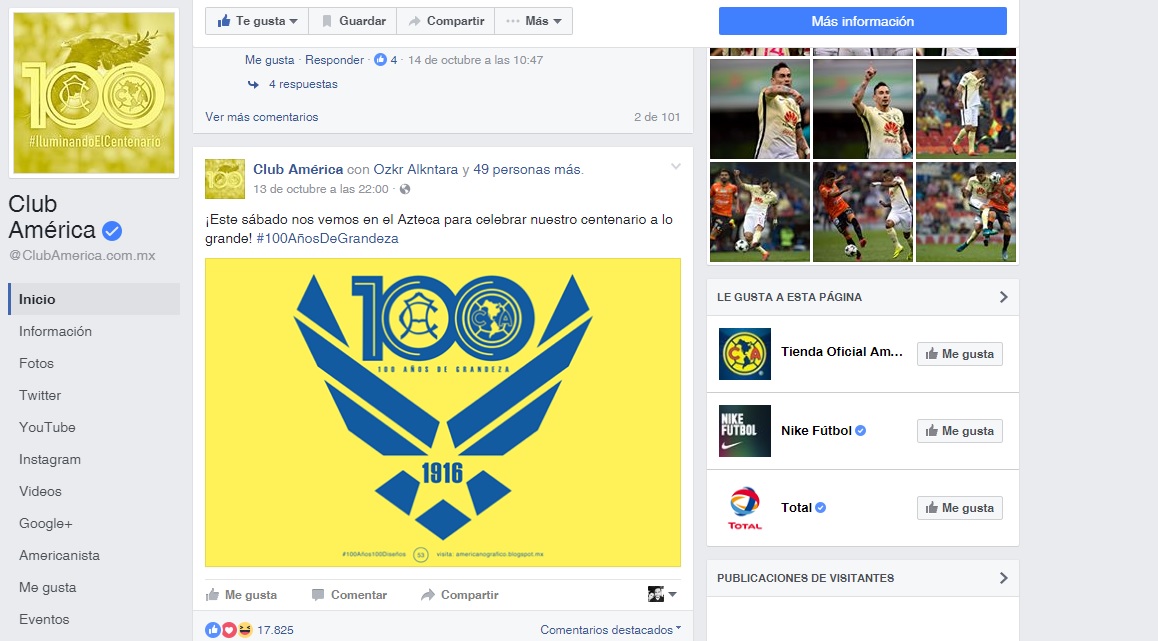The image size is (1158, 641).
Task: Click the Más información button
Action: point(863,21)
